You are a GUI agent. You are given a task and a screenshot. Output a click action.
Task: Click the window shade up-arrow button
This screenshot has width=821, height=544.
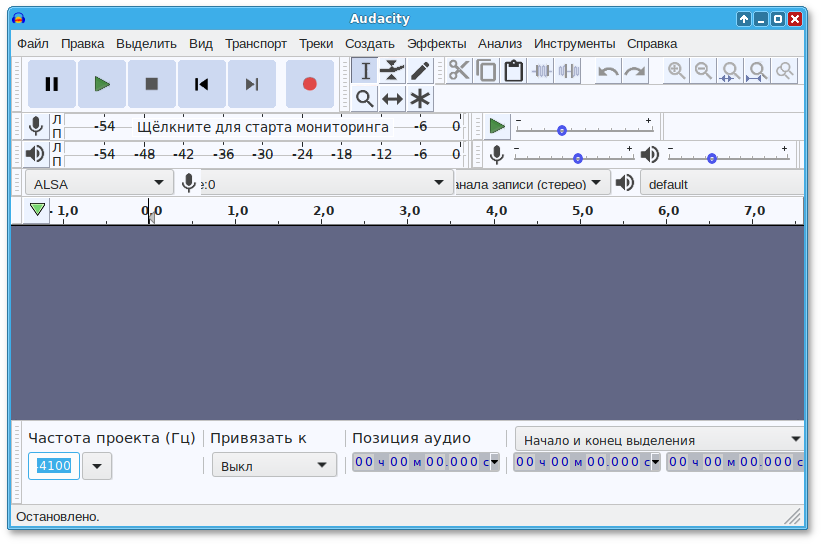tap(744, 19)
